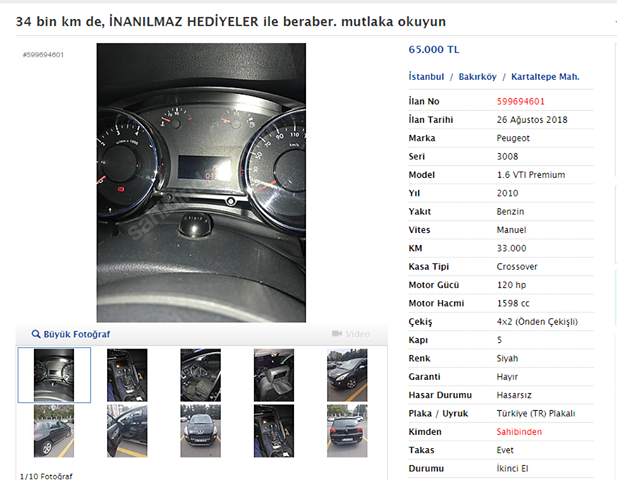The image size is (617, 480).
Task: Click the Video camera icon
Action: click(337, 334)
